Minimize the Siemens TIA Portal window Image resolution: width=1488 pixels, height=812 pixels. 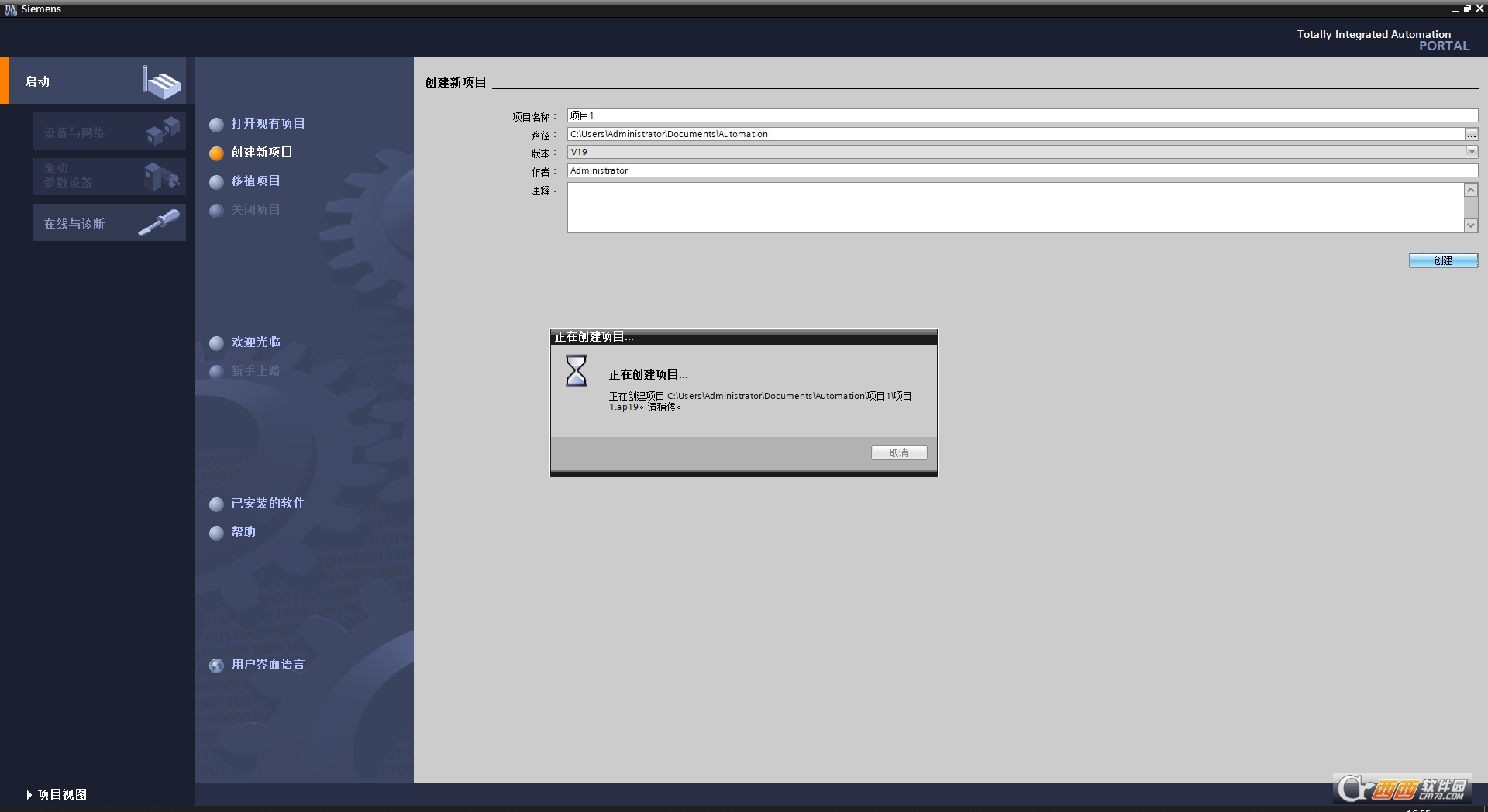[1454, 9]
